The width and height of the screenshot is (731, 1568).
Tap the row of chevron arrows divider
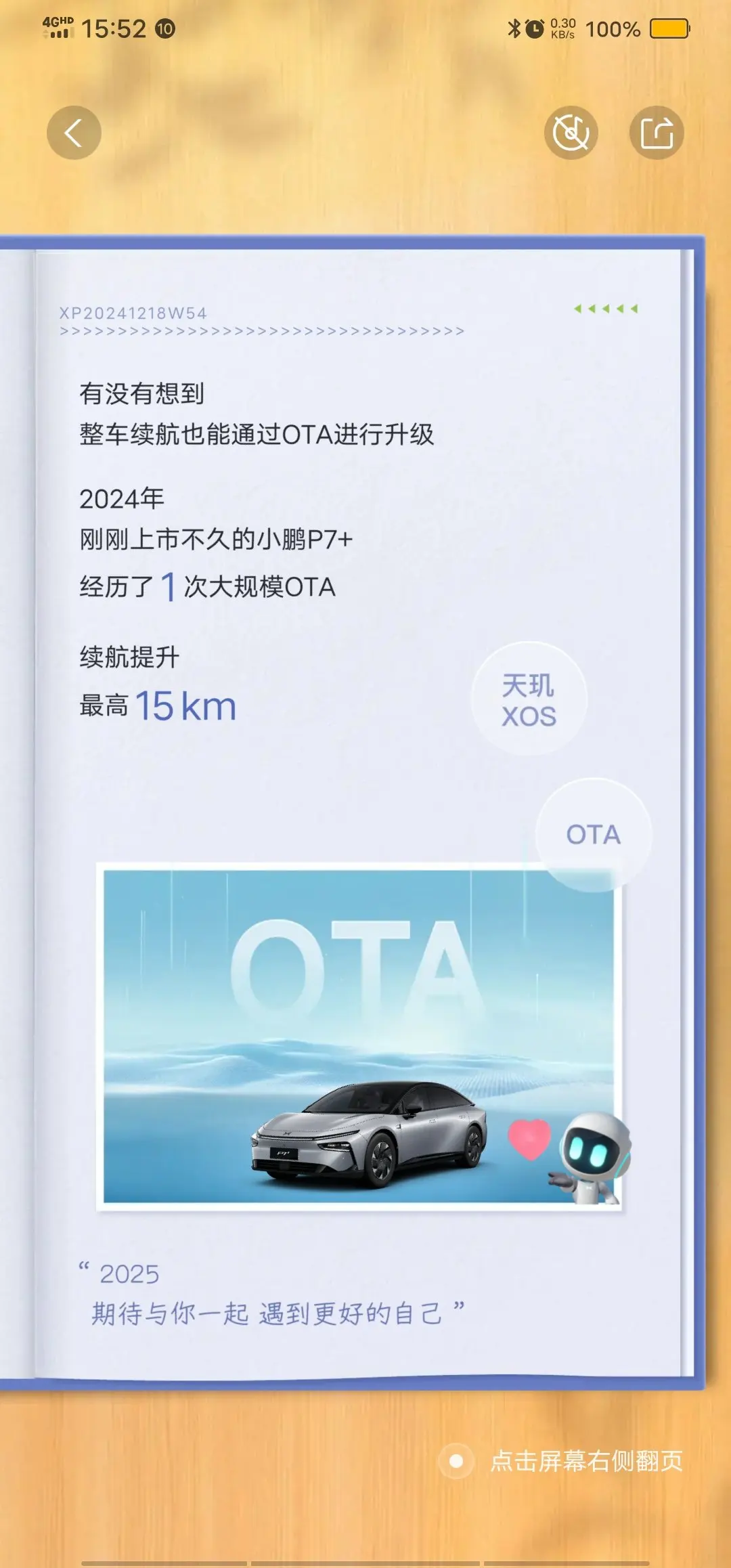coord(262,331)
